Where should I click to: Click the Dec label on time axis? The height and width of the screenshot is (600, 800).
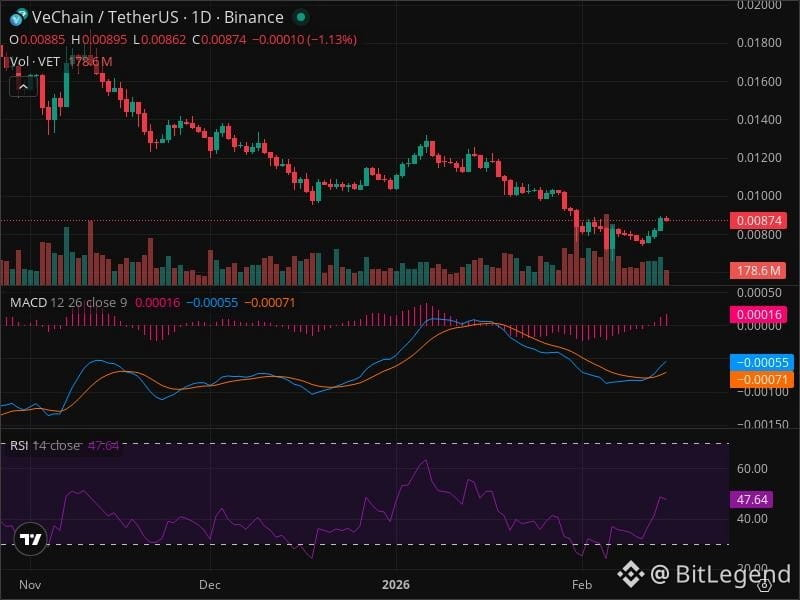(210, 585)
